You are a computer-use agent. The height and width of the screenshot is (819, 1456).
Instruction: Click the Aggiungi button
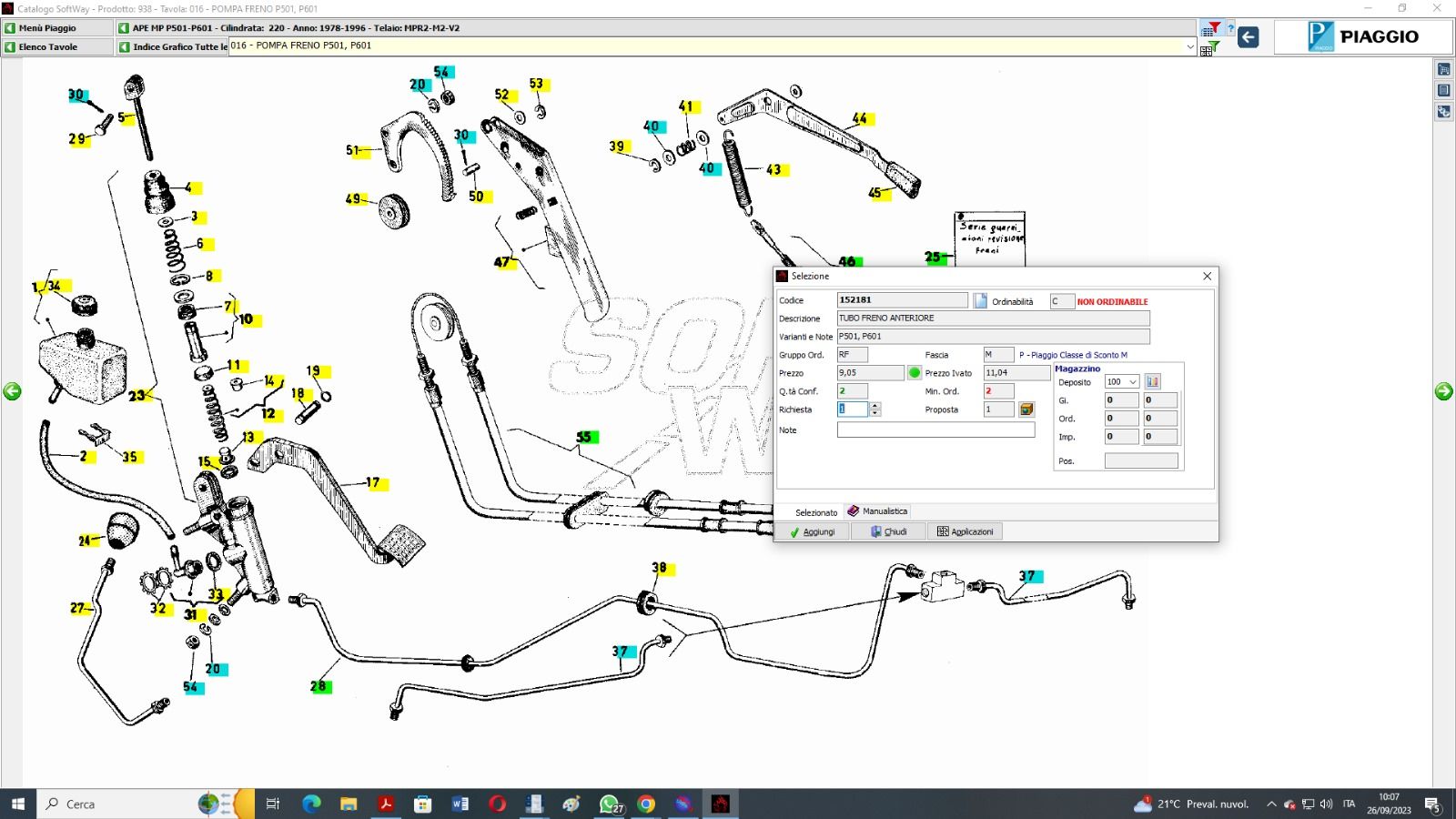(x=812, y=531)
